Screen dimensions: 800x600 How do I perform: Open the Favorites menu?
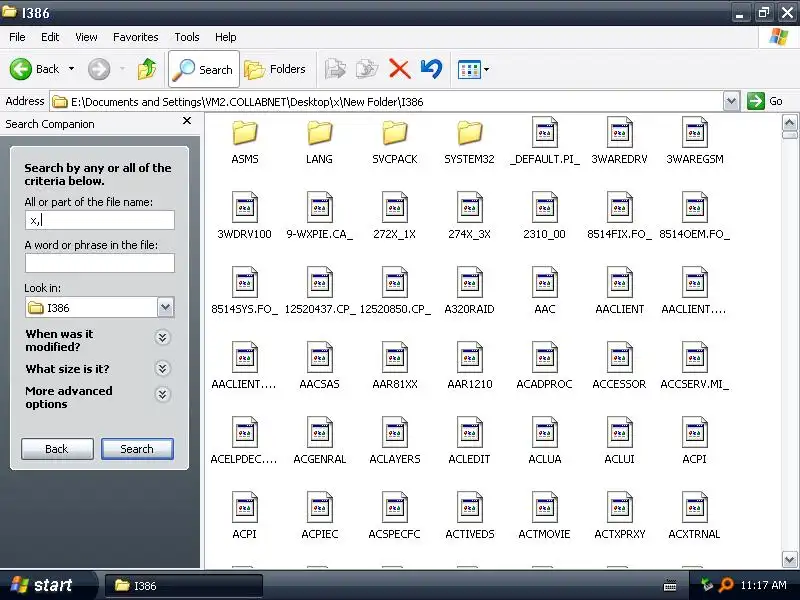[136, 37]
